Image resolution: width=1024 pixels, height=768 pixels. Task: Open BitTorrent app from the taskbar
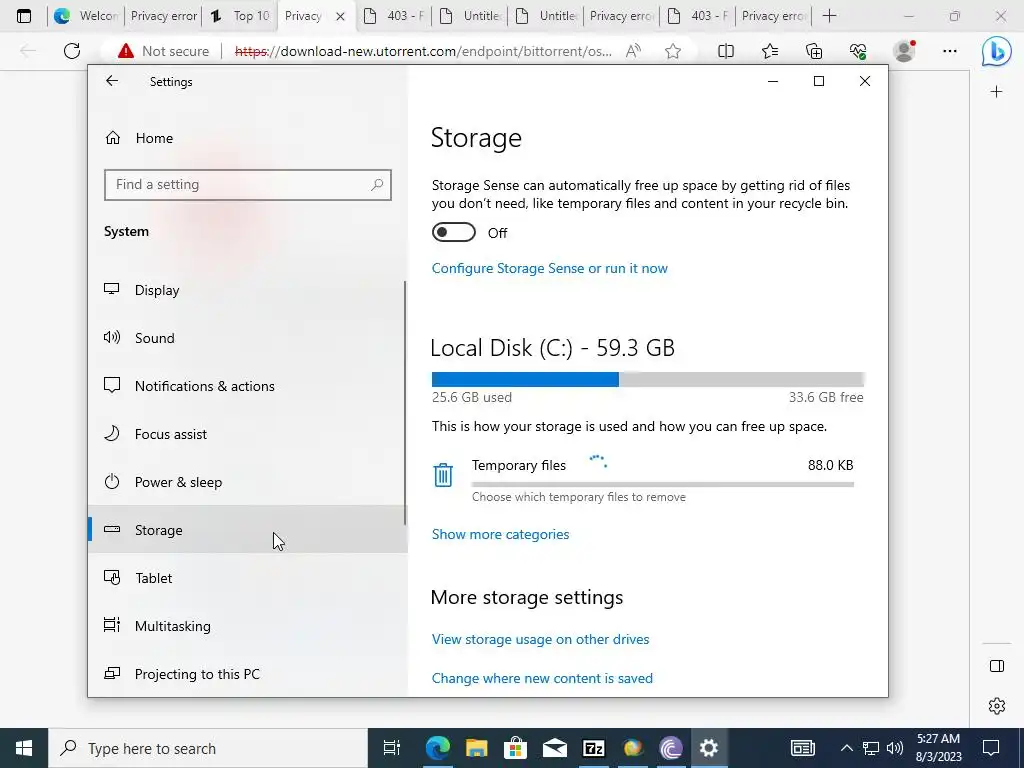671,748
